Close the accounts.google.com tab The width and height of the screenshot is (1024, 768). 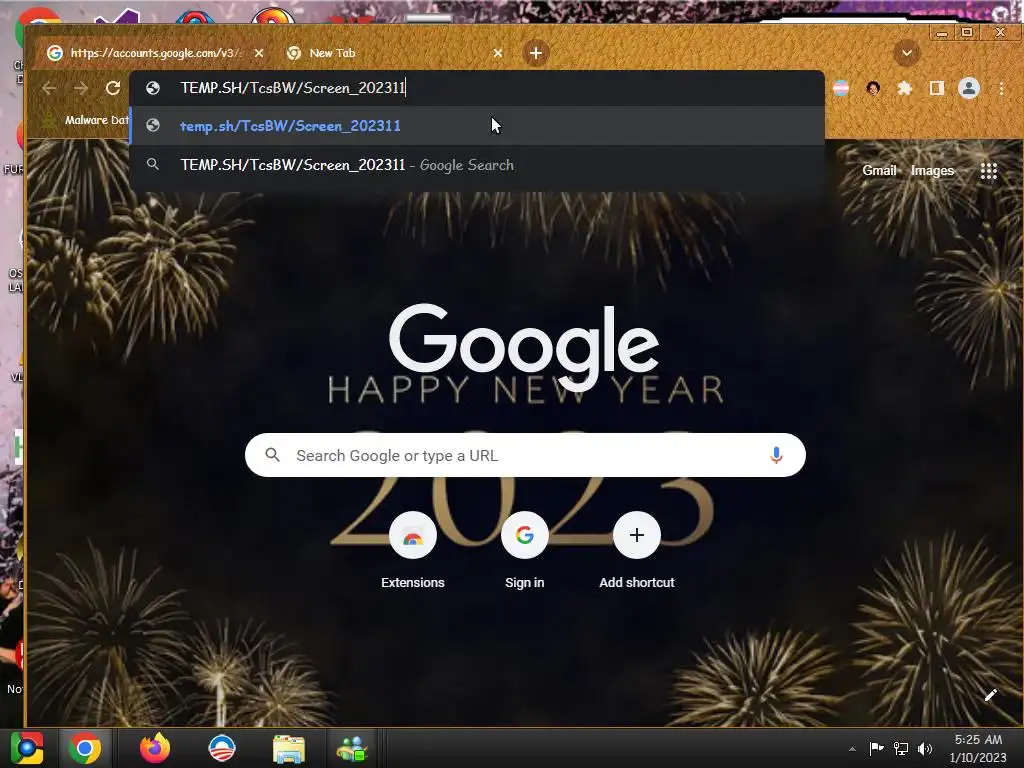click(x=259, y=53)
